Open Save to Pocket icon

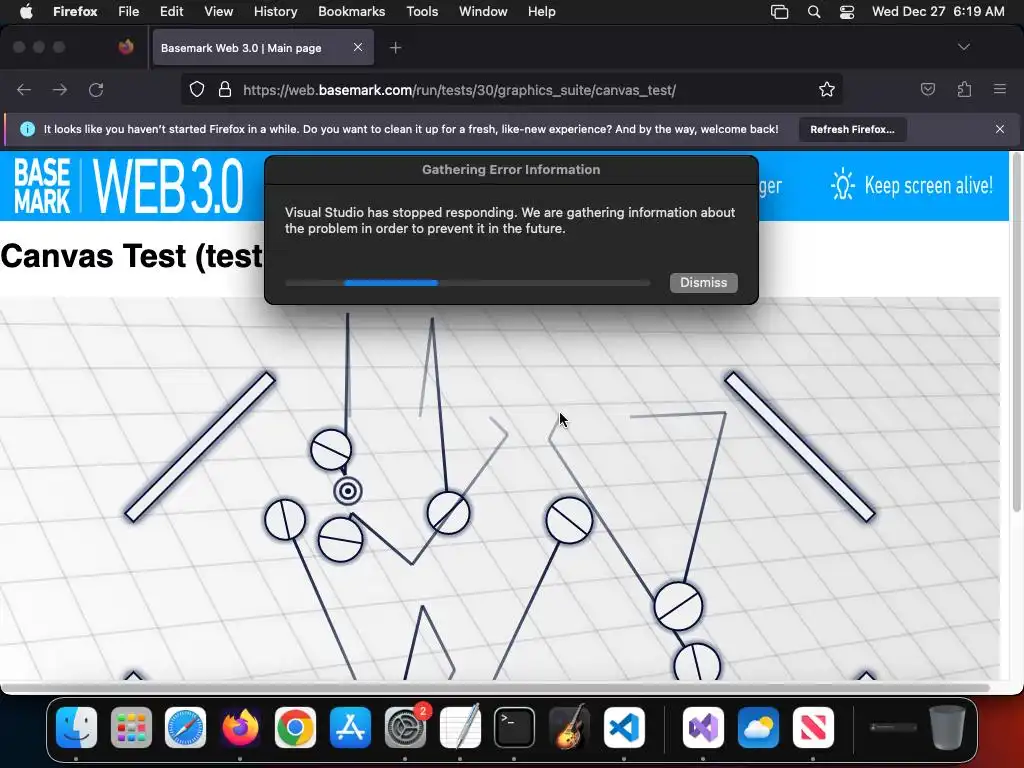tap(928, 89)
